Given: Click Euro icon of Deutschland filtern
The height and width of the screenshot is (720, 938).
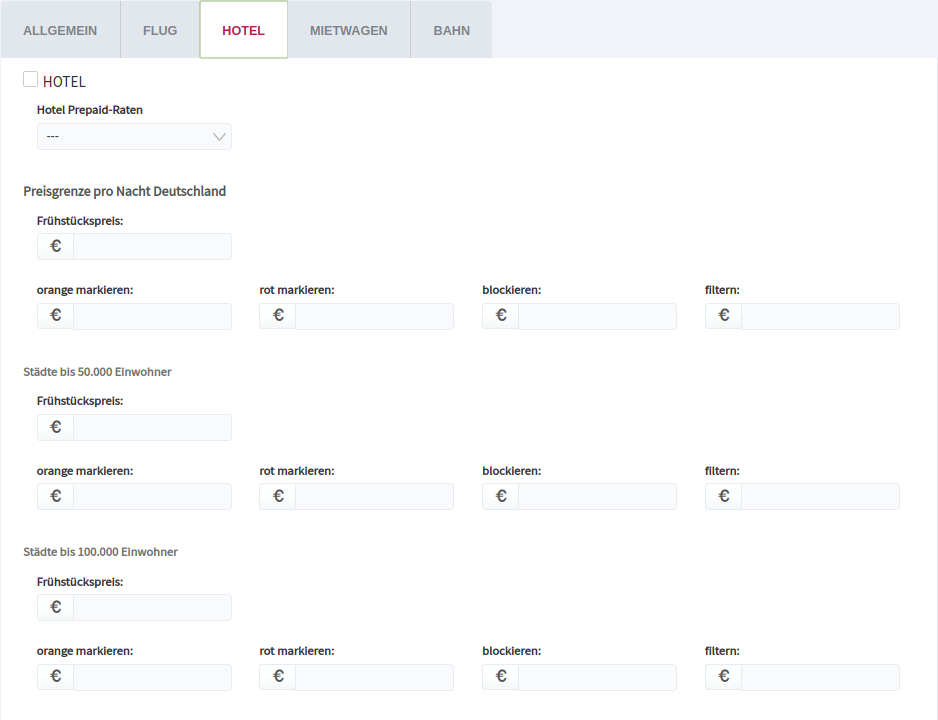Looking at the screenshot, I should [x=724, y=316].
